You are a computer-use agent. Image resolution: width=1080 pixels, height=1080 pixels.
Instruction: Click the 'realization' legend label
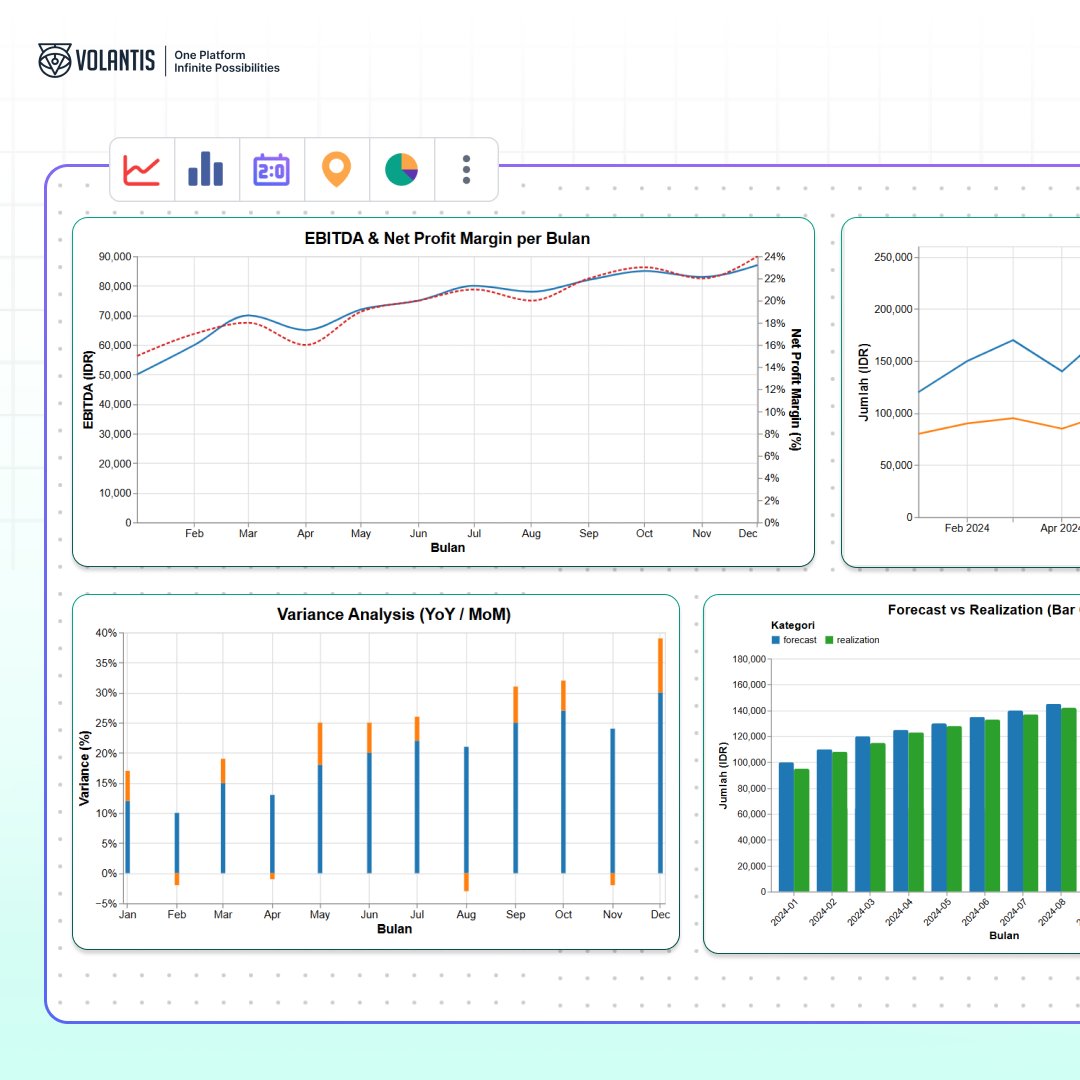[858, 640]
